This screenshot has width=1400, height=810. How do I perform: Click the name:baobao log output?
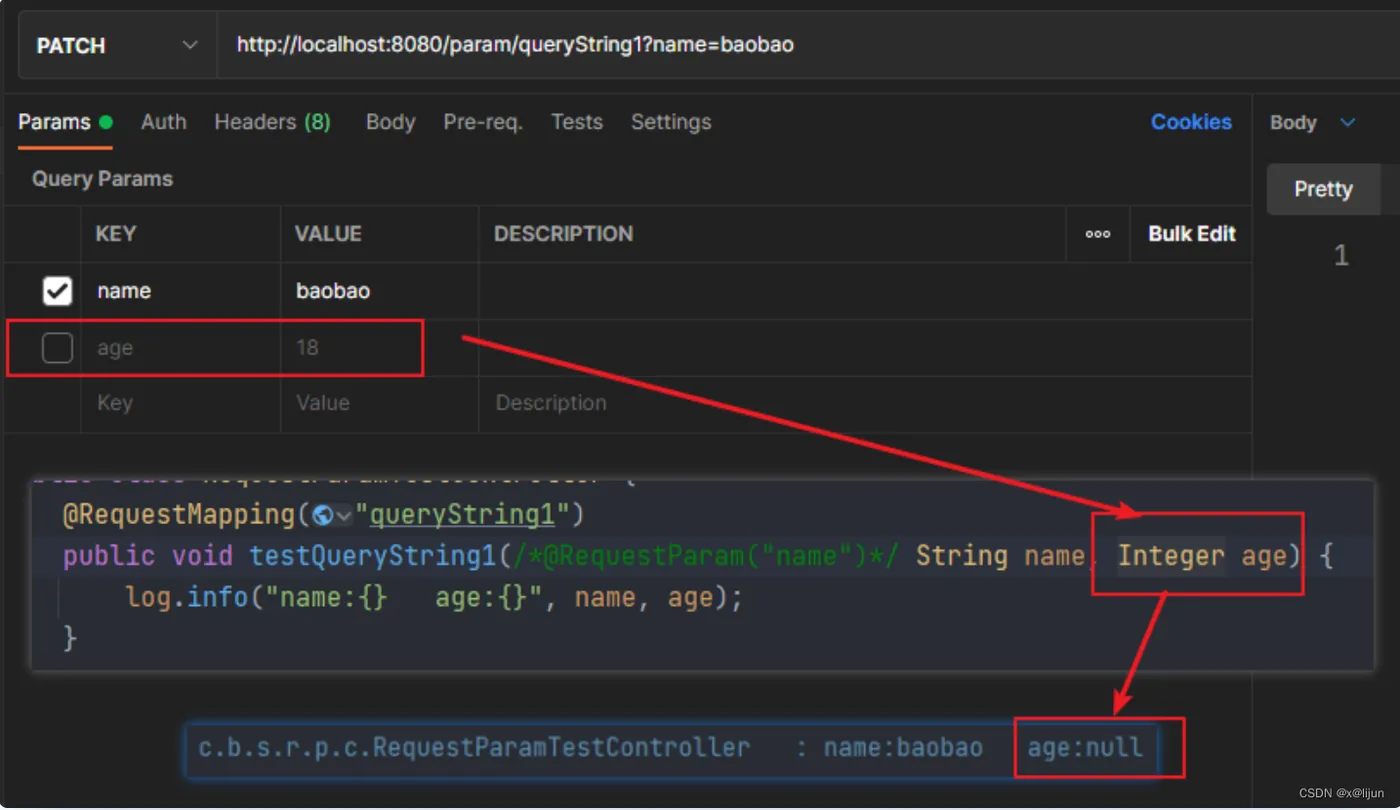point(903,748)
